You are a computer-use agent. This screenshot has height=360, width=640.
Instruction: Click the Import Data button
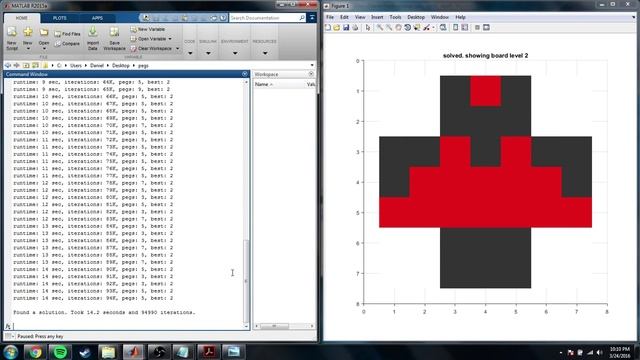[93, 38]
